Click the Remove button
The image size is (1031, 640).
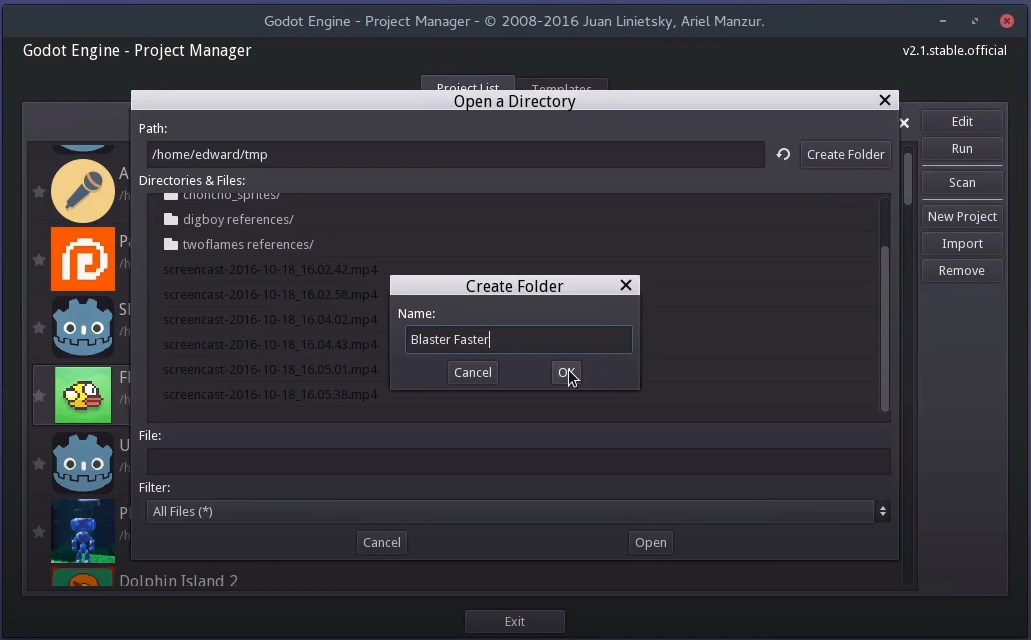(x=962, y=270)
